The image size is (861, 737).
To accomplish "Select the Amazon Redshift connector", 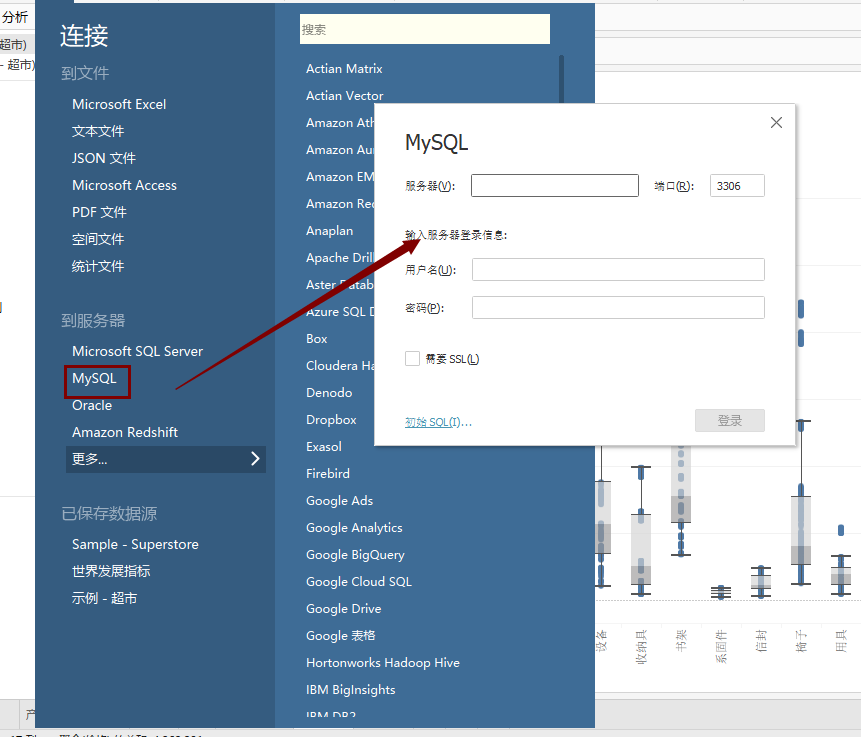I will click(125, 431).
